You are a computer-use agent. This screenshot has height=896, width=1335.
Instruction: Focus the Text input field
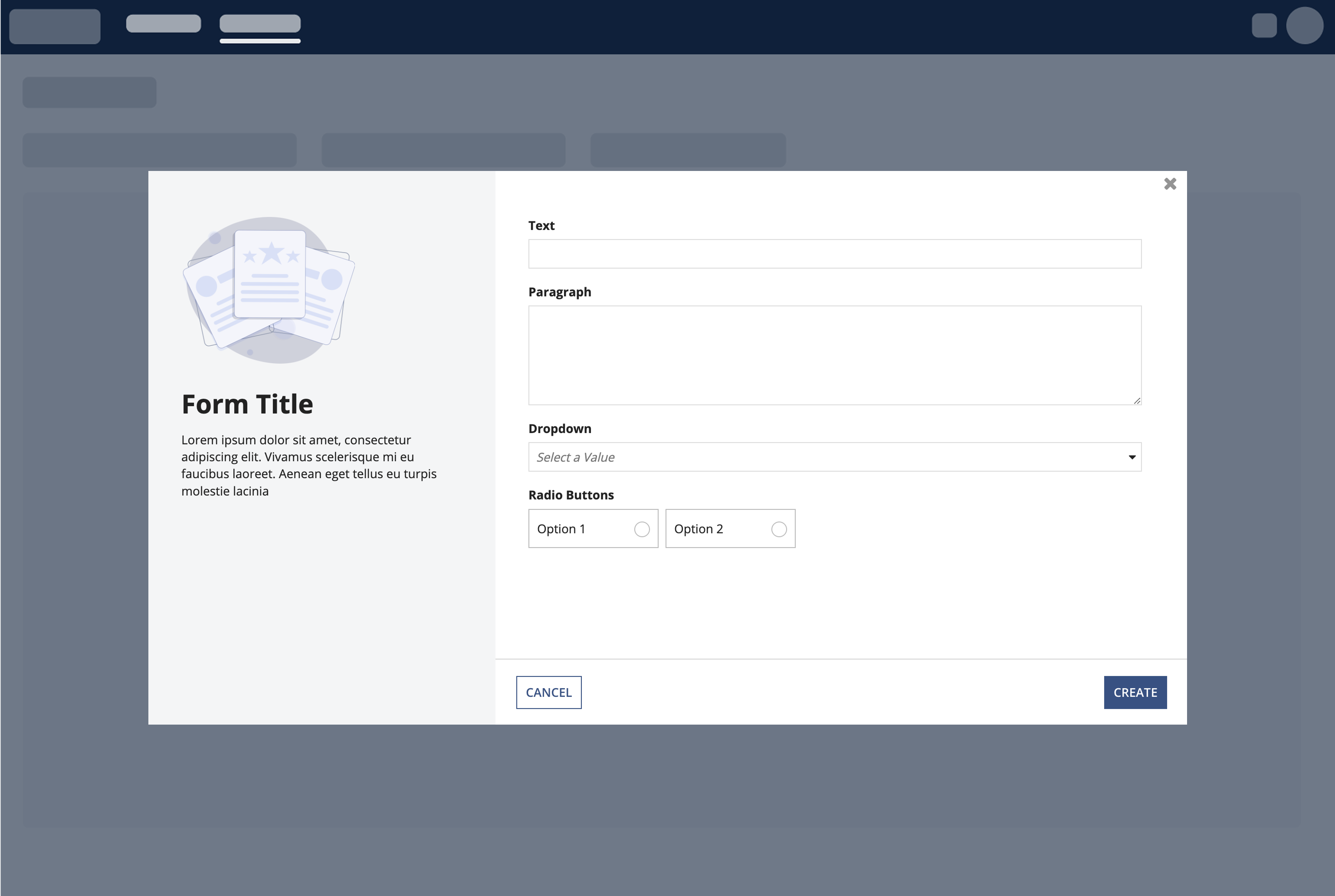click(x=834, y=254)
